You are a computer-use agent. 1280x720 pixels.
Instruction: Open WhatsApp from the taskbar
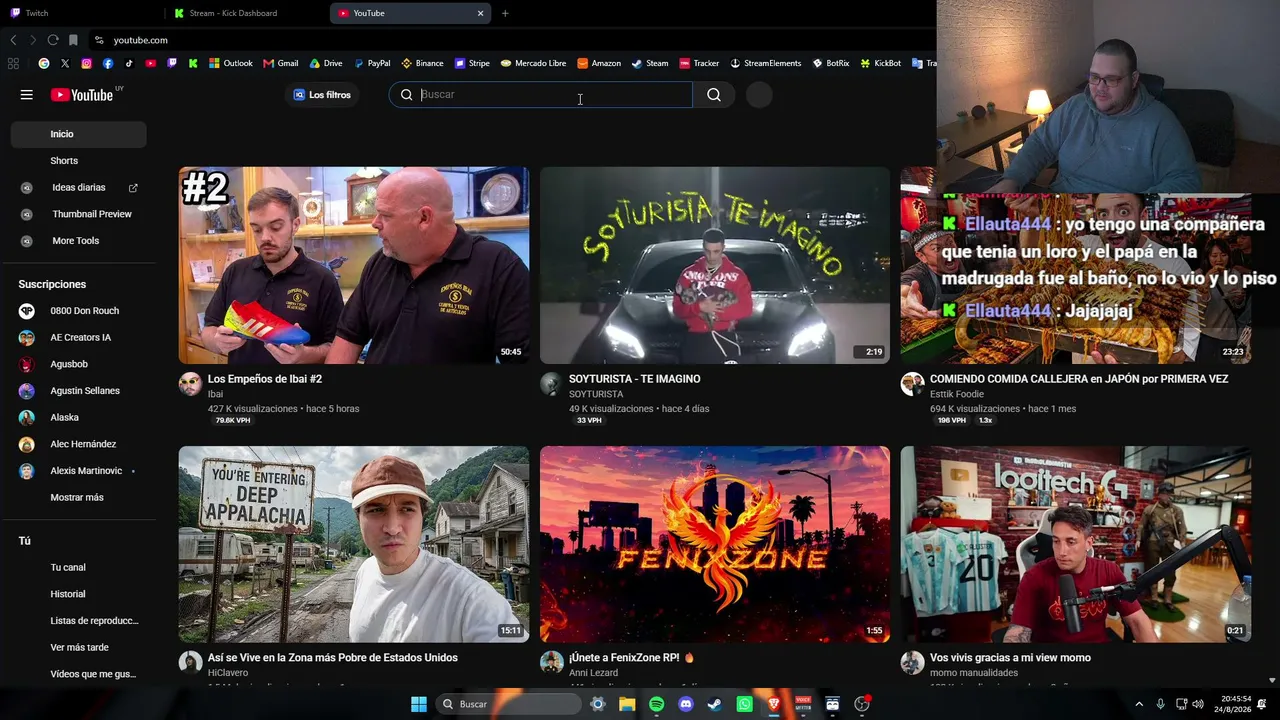[744, 704]
